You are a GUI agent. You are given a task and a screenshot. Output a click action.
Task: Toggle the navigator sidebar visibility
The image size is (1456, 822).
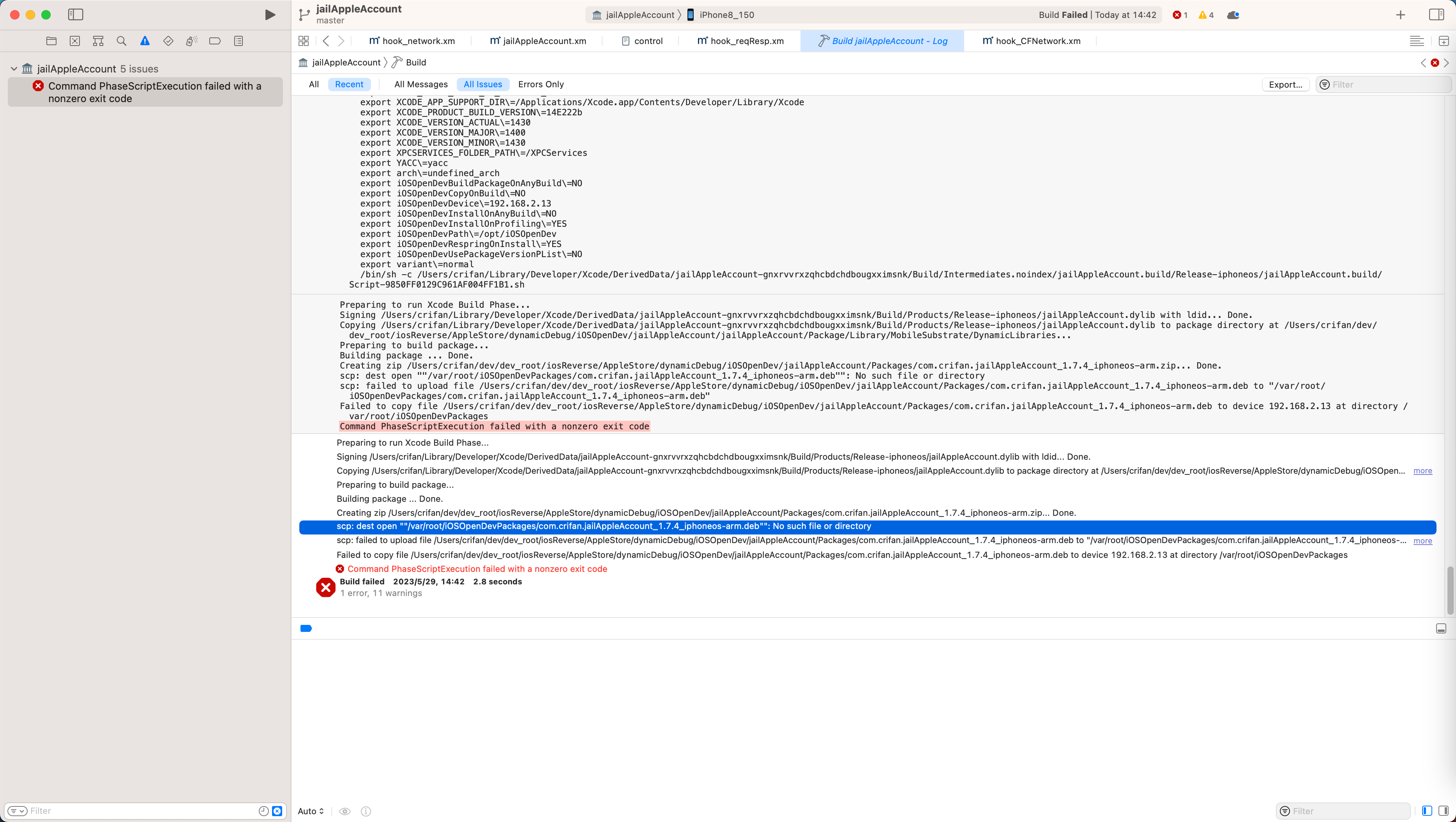[x=75, y=15]
